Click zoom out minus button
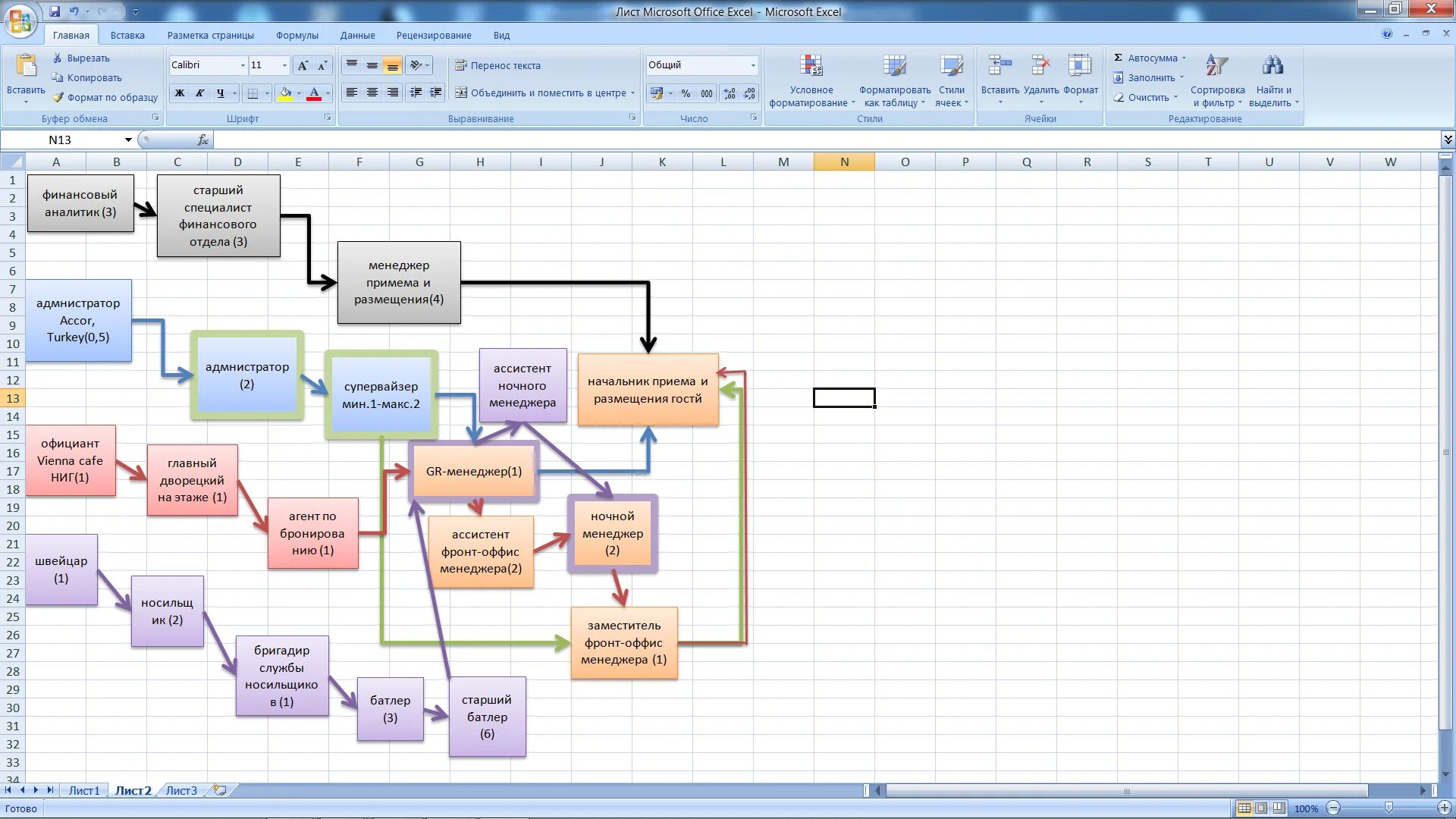Viewport: 1456px width, 819px height. pos(1334,808)
